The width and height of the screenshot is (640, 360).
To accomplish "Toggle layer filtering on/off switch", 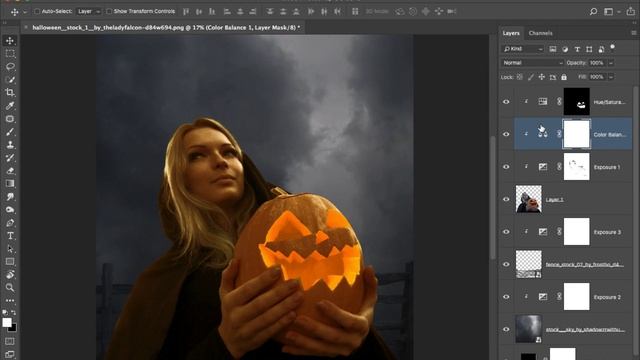I will (x=613, y=47).
